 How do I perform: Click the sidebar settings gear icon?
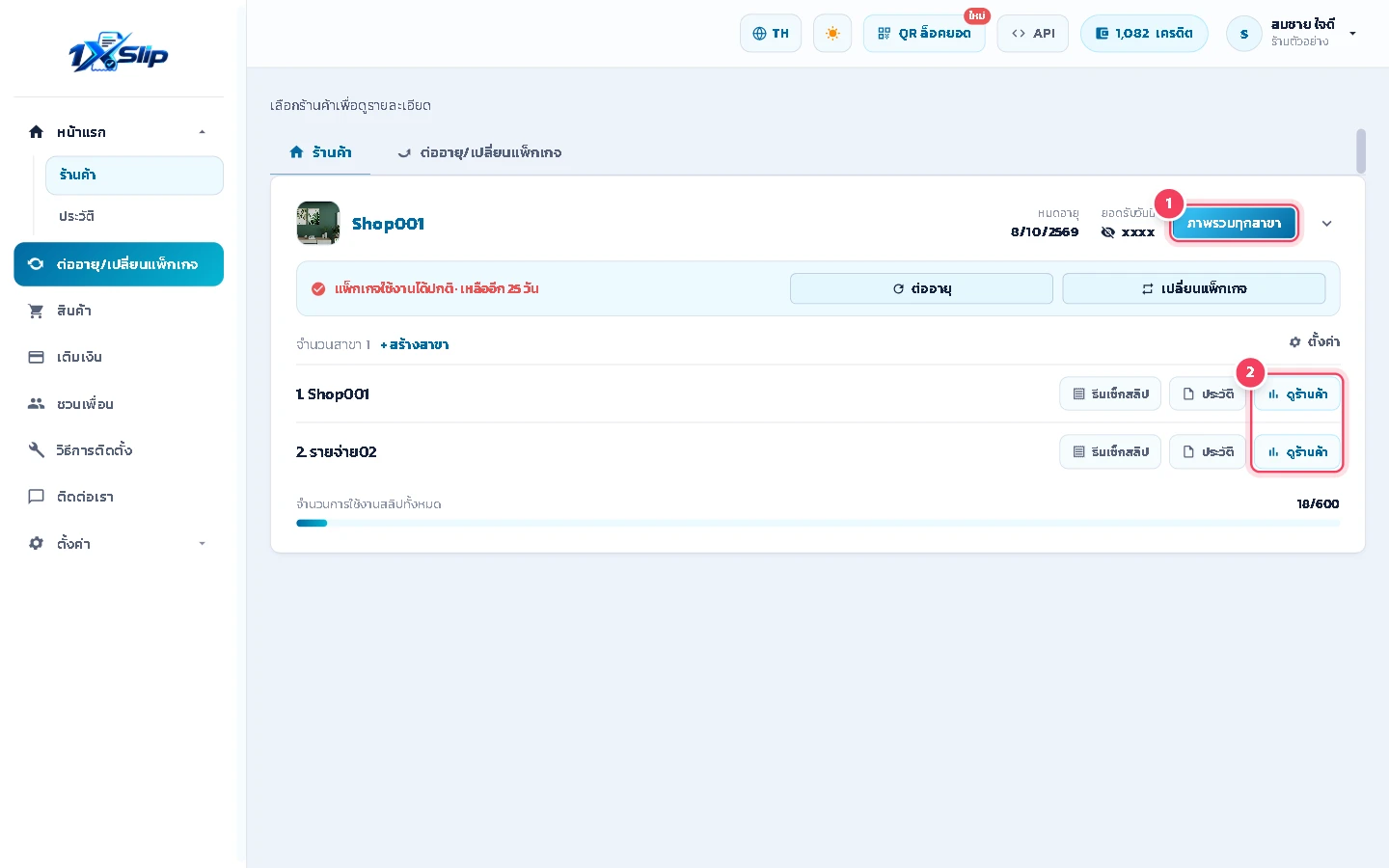tap(37, 544)
